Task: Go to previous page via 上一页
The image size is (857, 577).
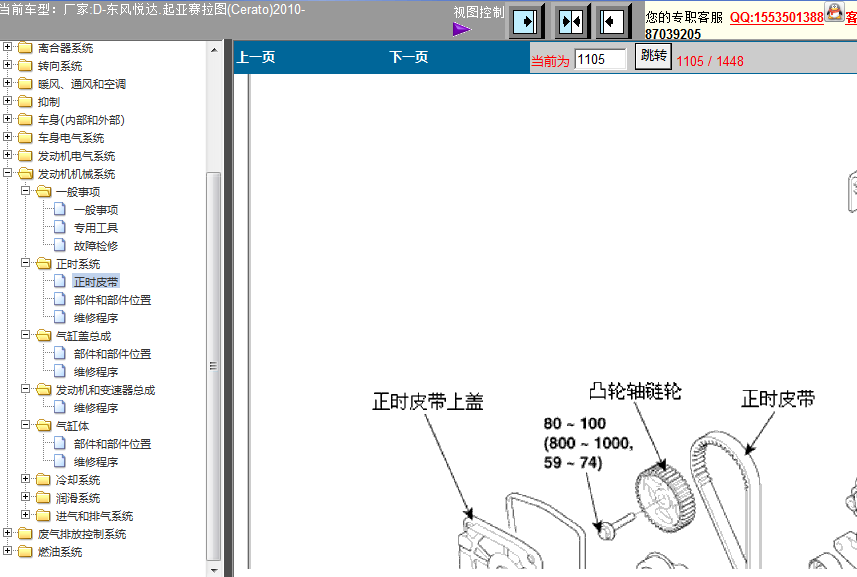Action: click(x=256, y=58)
